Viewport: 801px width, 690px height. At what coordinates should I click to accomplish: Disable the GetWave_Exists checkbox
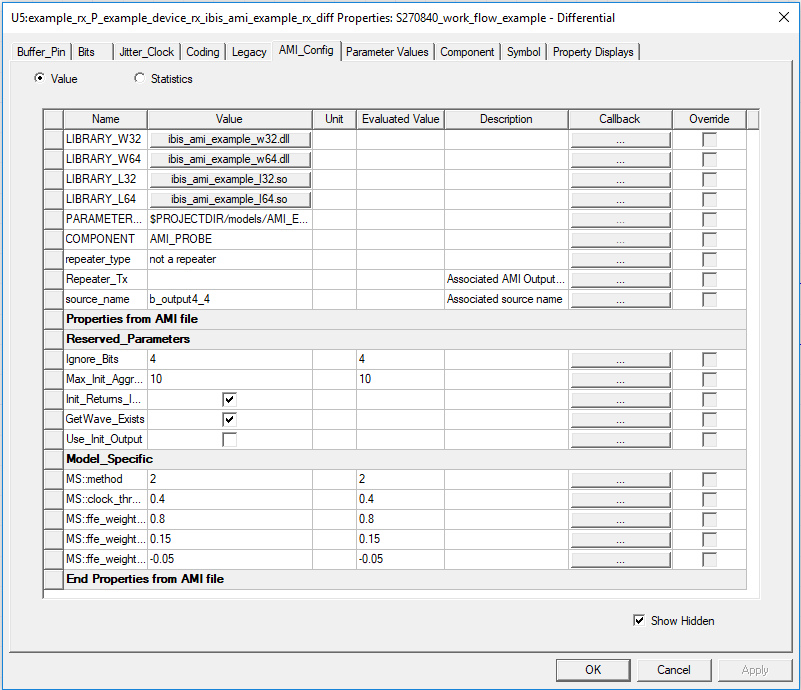tap(228, 419)
